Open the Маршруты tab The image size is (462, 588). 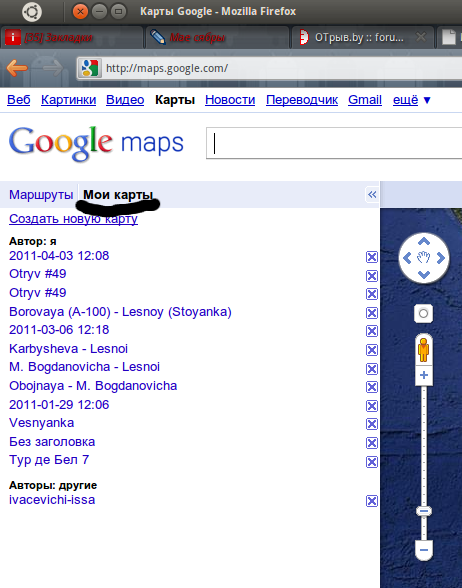click(41, 195)
